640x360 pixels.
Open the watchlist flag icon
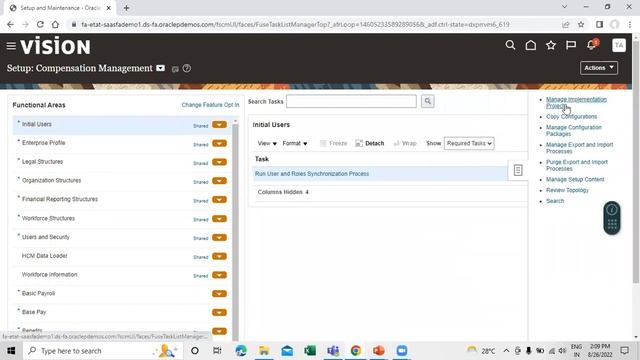[571, 45]
